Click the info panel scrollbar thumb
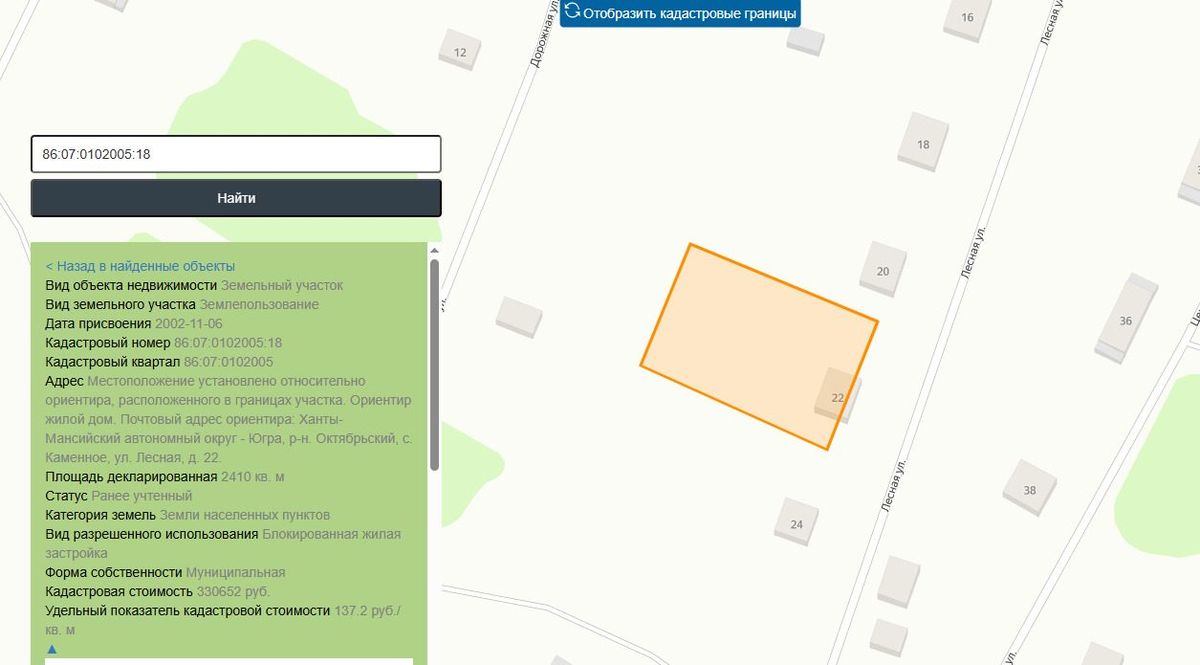Screen dimensions: 1200x665 pyautogui.click(x=434, y=365)
